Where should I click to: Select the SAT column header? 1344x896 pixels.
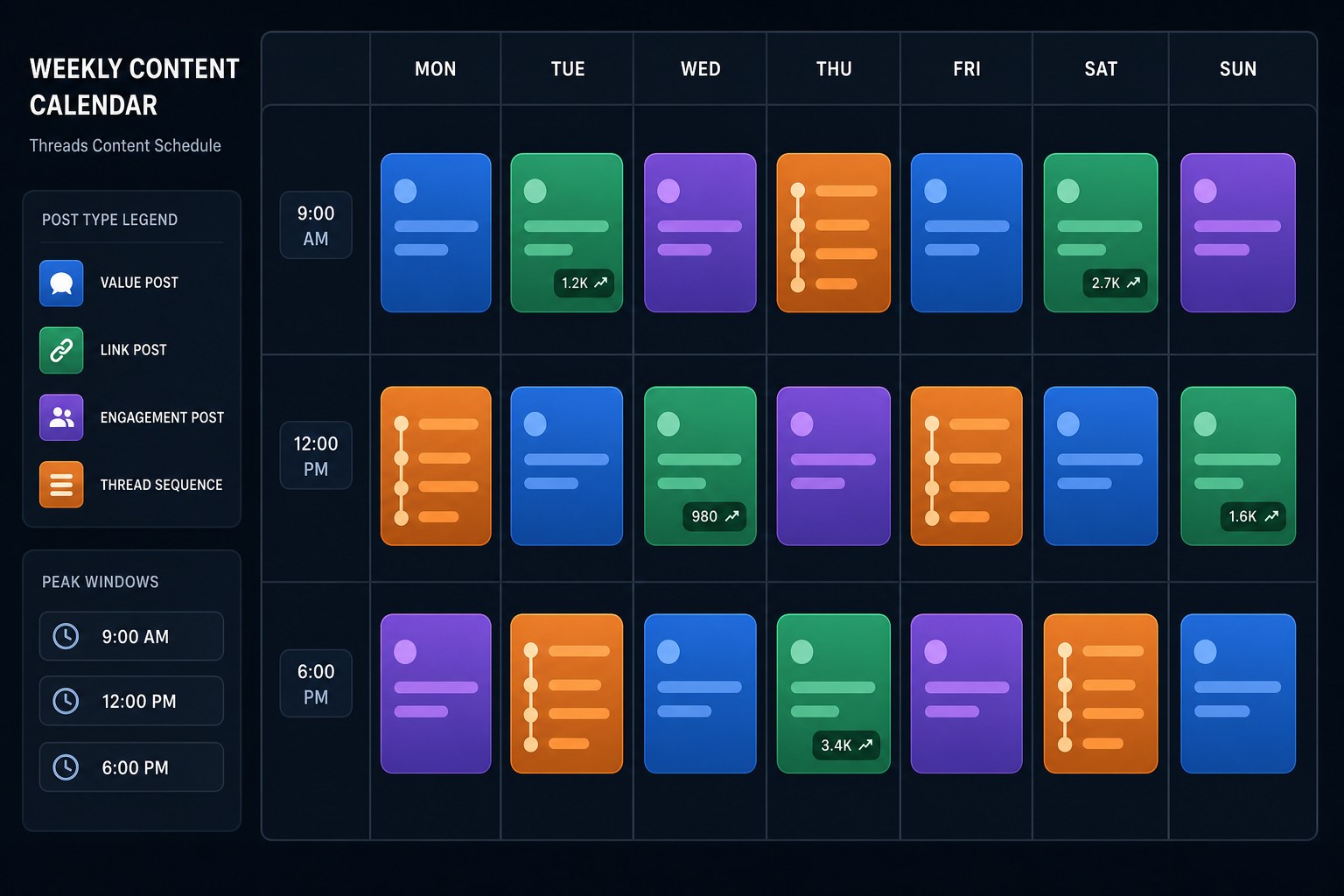(x=1101, y=69)
